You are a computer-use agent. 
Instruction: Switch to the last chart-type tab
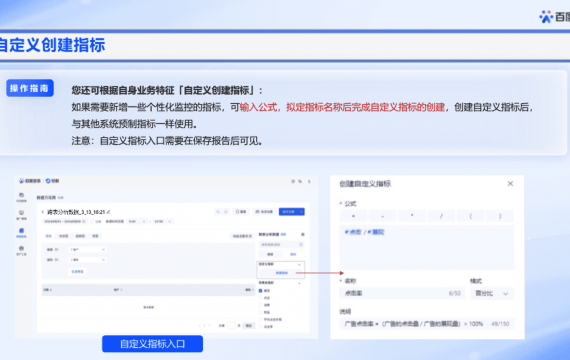(x=95, y=236)
